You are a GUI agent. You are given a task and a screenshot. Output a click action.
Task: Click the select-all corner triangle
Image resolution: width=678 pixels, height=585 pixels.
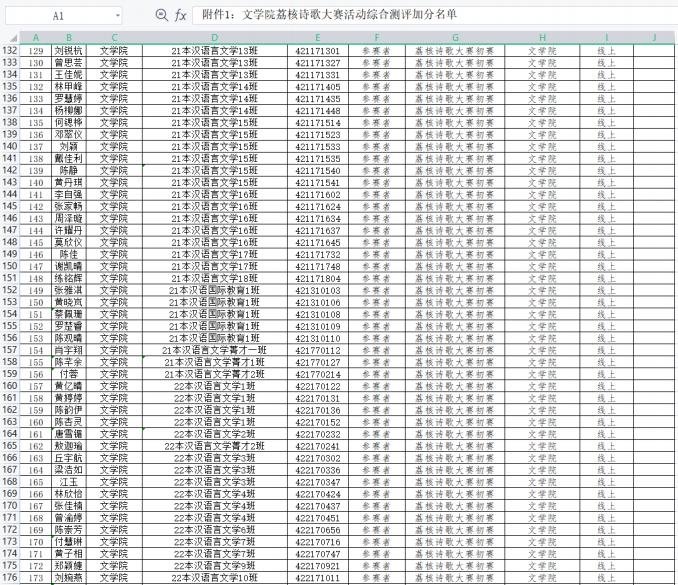(x=13, y=38)
